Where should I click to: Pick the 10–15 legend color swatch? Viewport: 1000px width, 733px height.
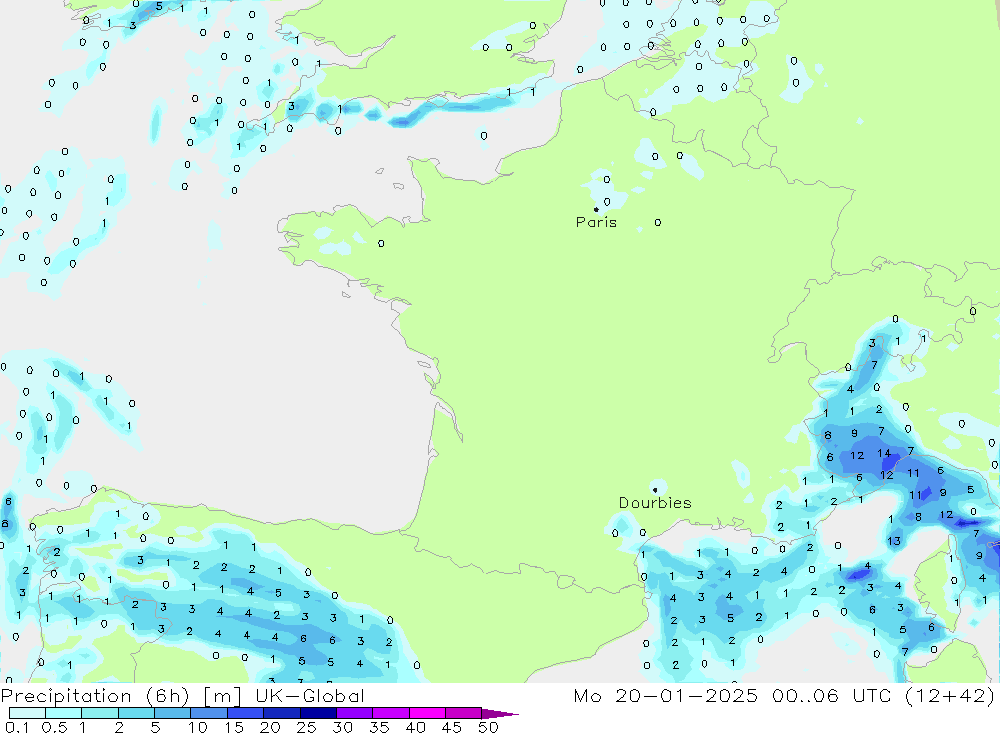tap(209, 713)
